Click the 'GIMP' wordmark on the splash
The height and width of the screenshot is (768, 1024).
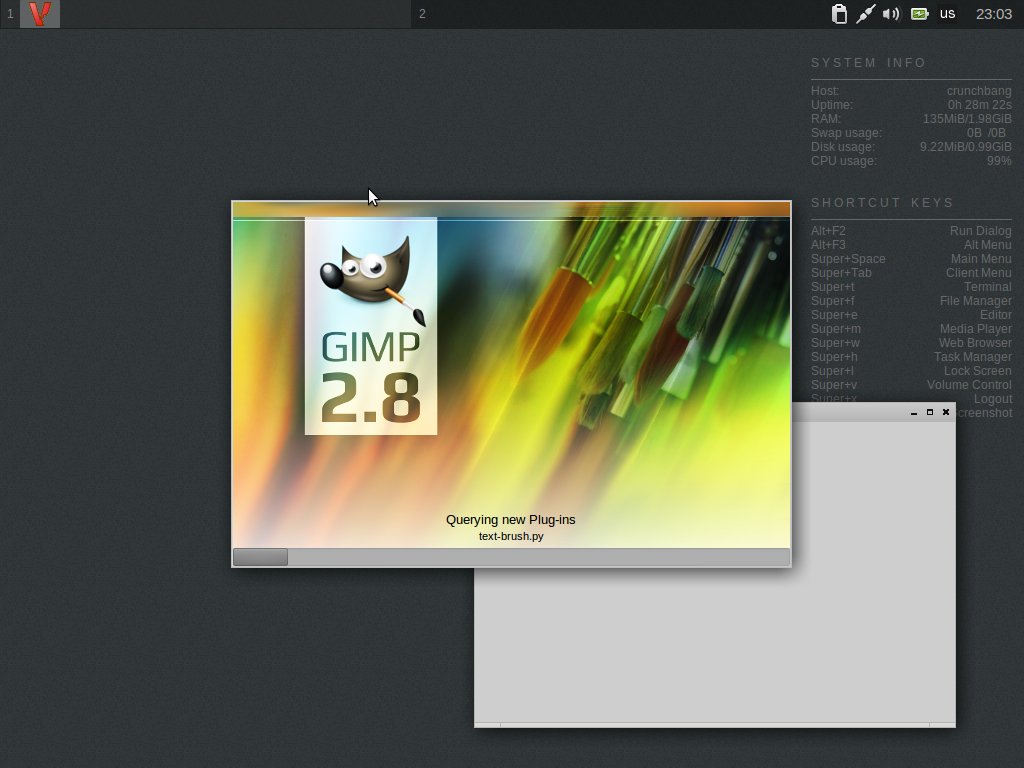[370, 347]
